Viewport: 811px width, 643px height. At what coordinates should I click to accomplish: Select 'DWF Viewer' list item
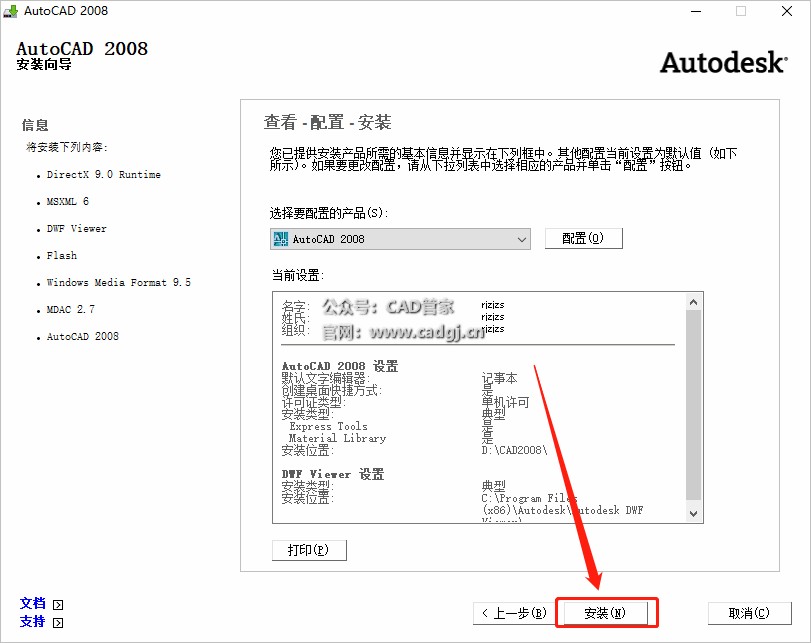coord(77,229)
